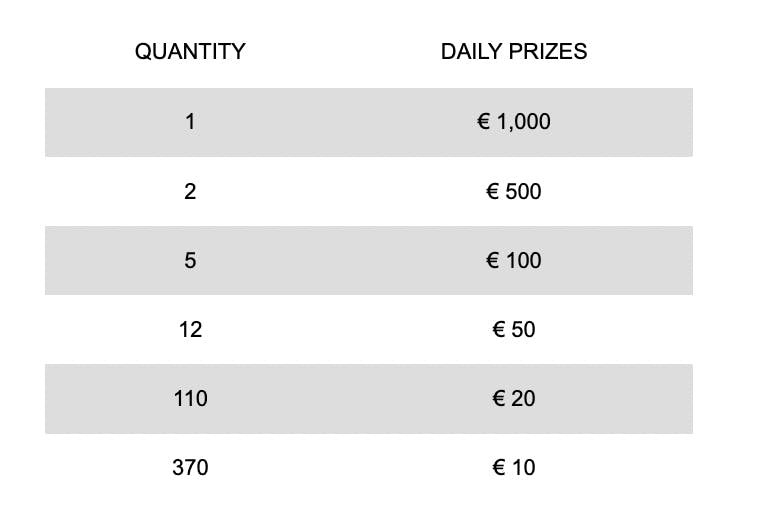
Task: Click the euro symbol before 1,000
Action: point(483,121)
